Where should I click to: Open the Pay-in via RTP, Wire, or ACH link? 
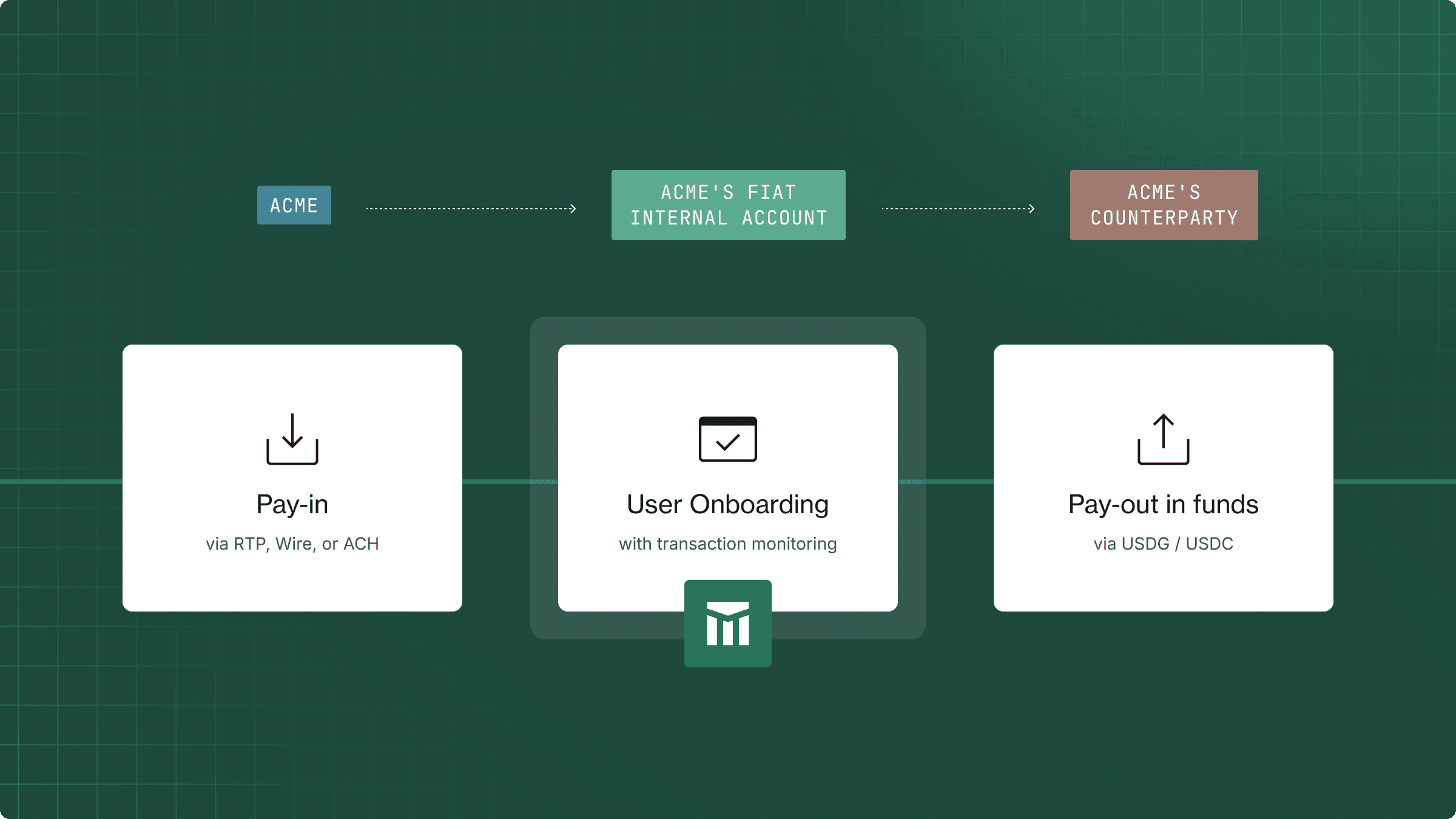[293, 544]
